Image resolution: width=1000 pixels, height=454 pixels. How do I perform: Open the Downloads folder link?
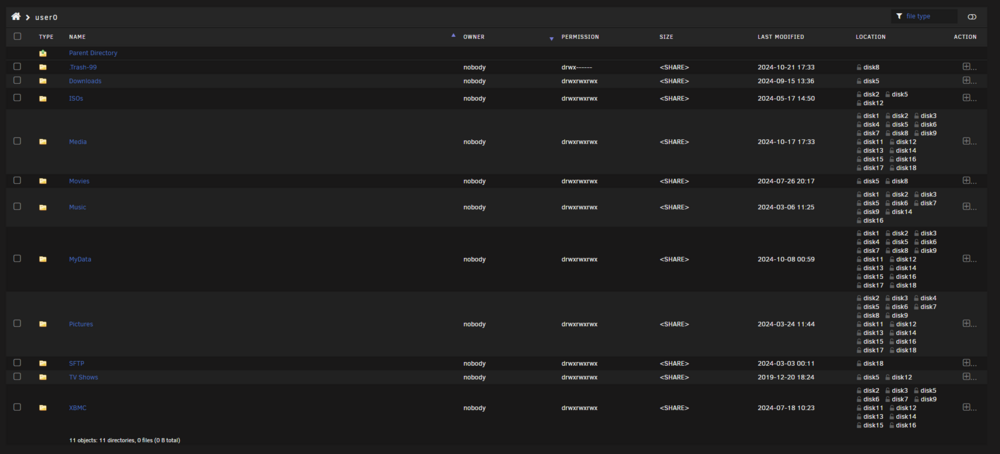coord(85,81)
